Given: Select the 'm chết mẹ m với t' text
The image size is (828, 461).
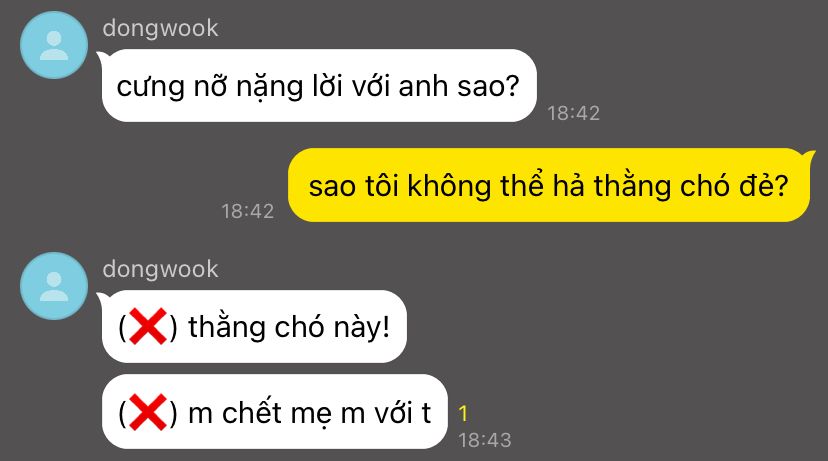Looking at the screenshot, I should click(x=309, y=412).
